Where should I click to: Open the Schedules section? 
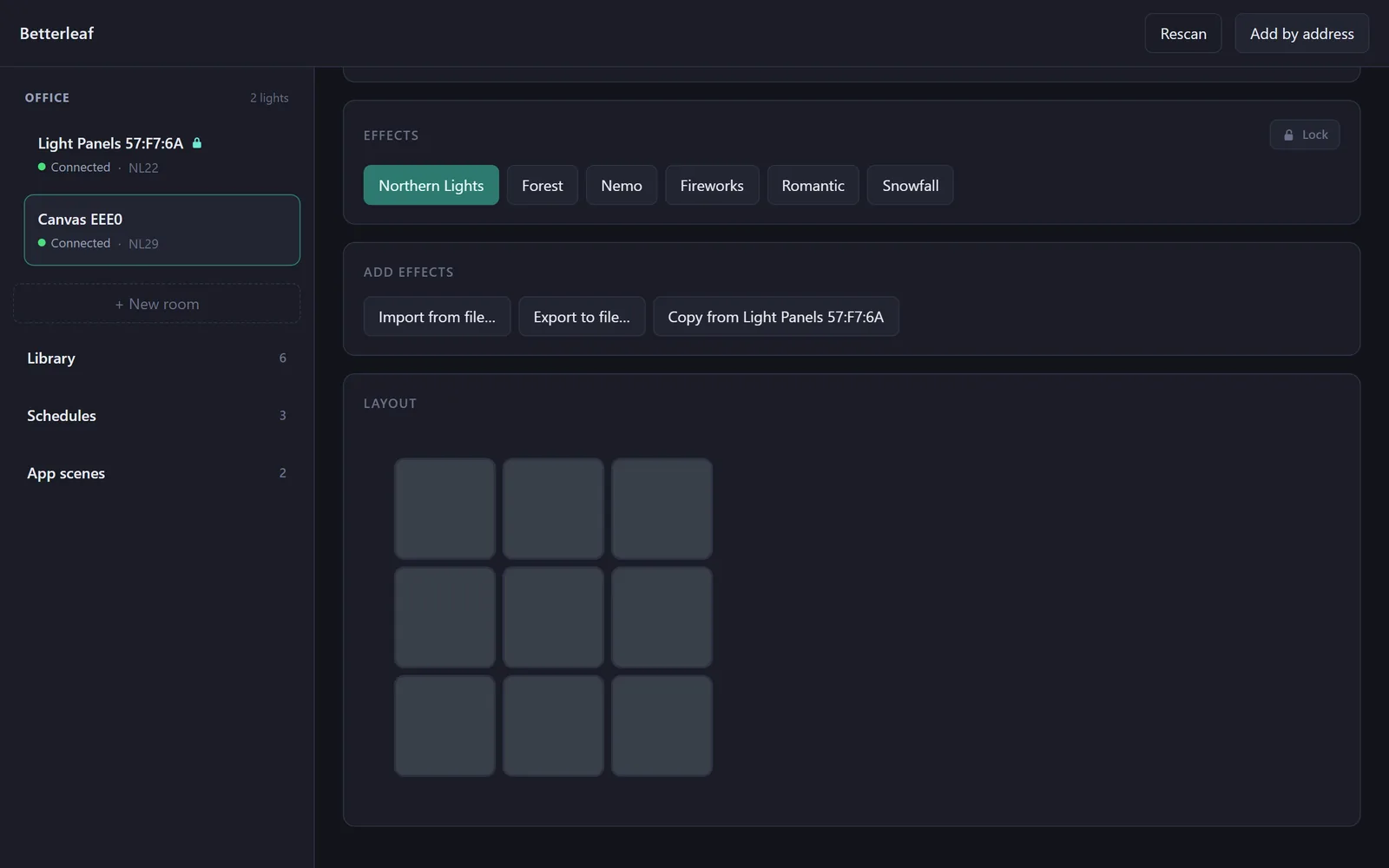pyautogui.click(x=157, y=416)
